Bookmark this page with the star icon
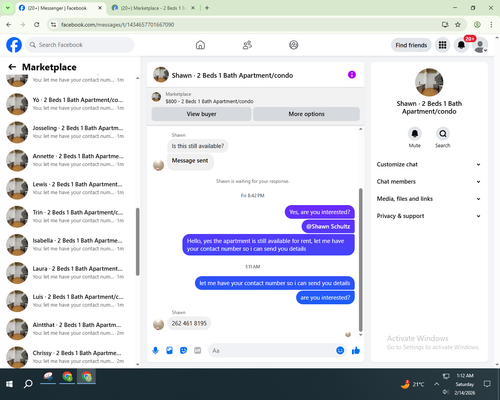Viewport: 500px width, 400px height. [x=458, y=24]
